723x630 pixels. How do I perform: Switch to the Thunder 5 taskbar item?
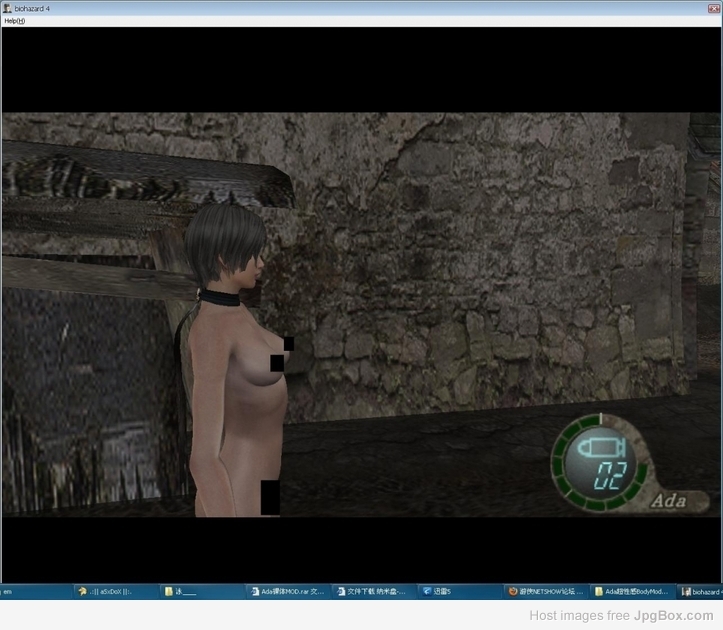460,591
